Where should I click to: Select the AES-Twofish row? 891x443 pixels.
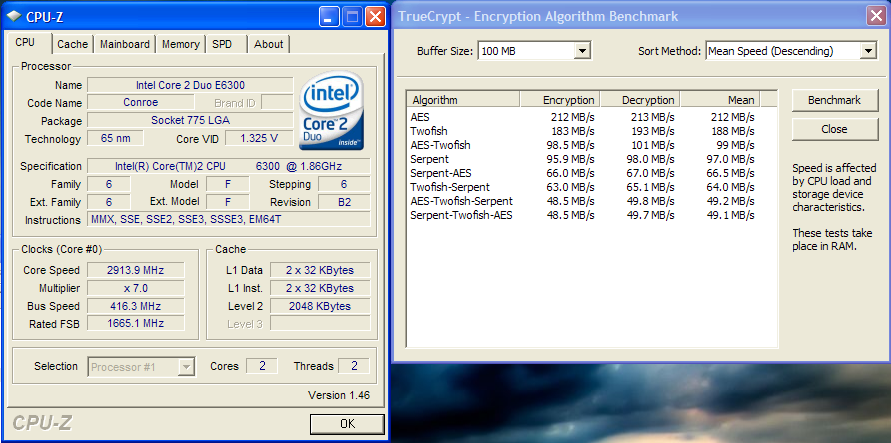pos(591,145)
